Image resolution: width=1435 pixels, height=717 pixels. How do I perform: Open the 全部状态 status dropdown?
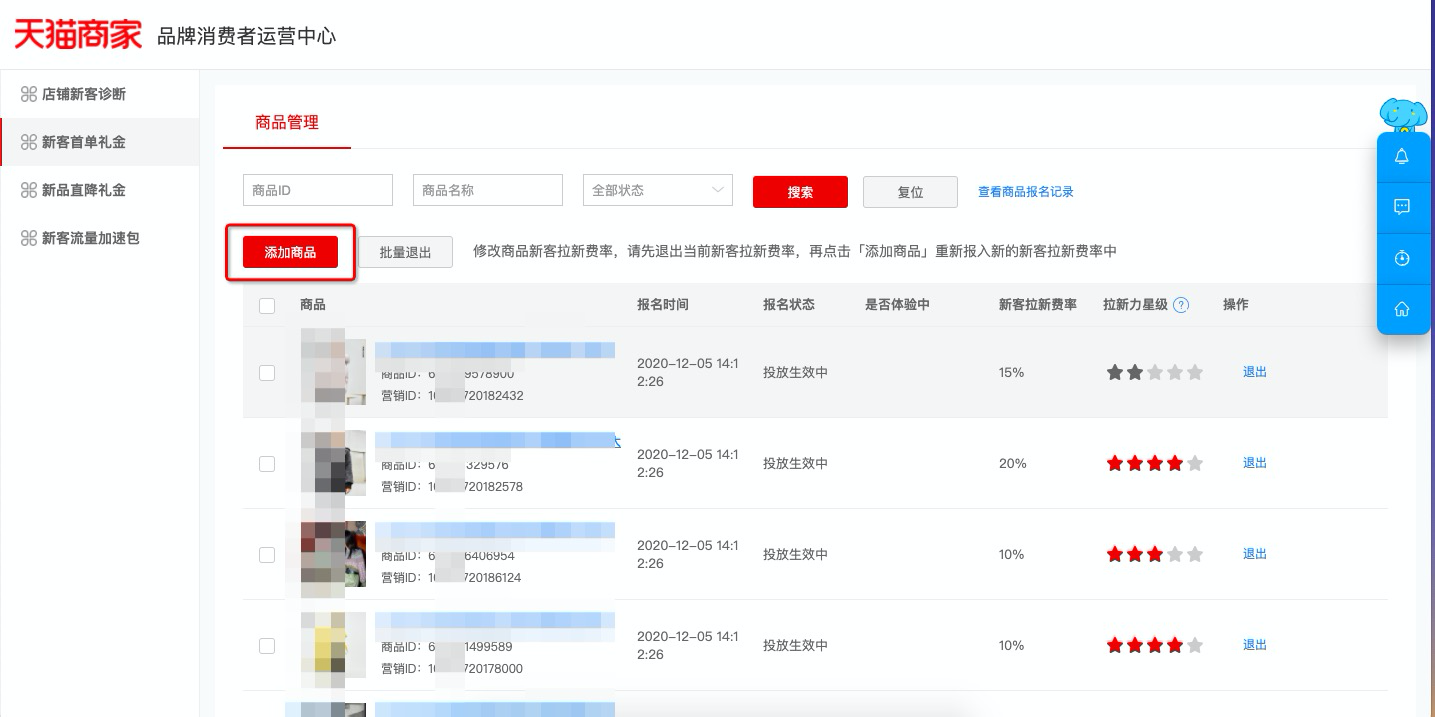click(658, 190)
